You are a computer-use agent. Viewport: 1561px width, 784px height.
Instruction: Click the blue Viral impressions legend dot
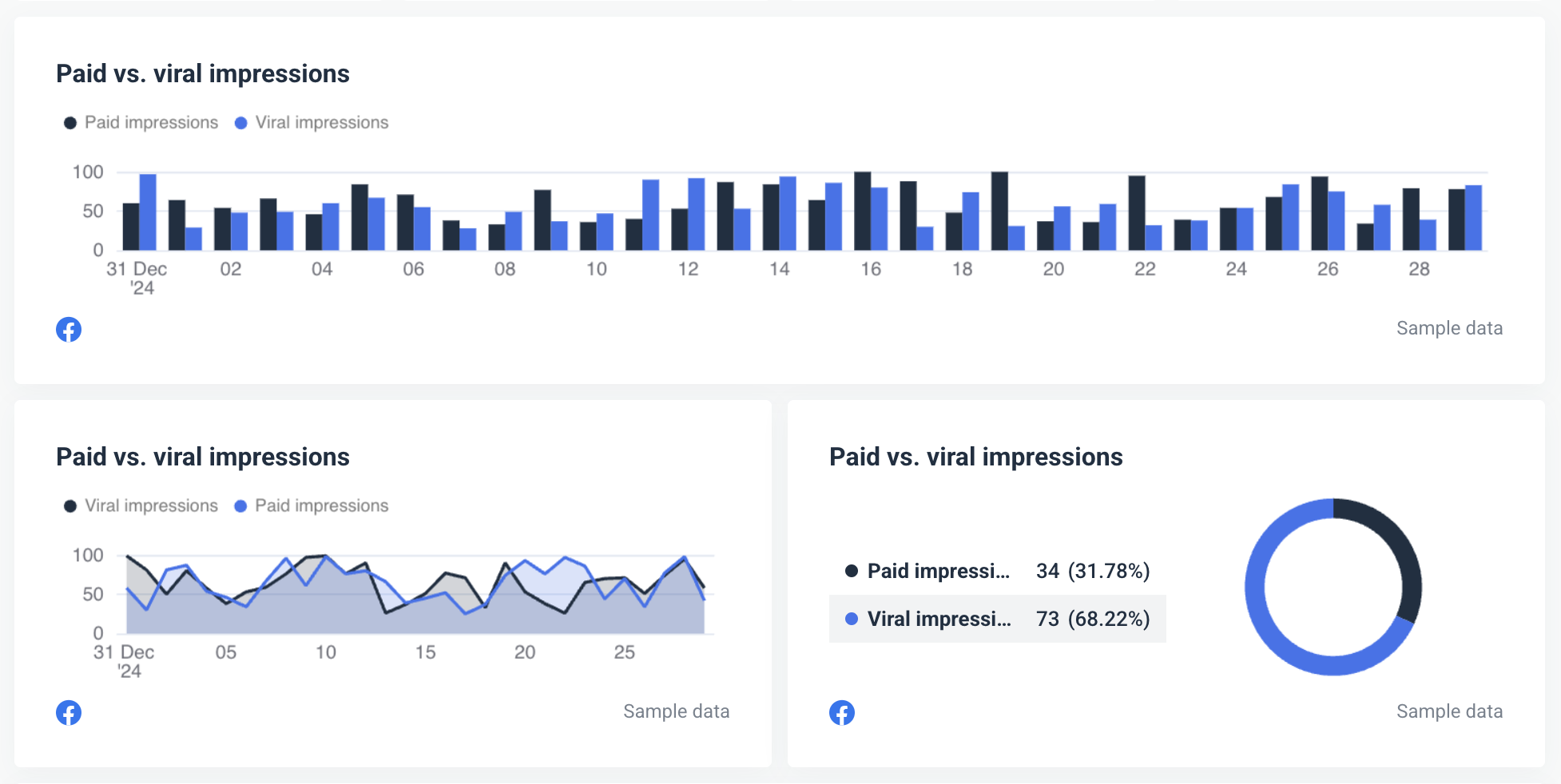[240, 122]
